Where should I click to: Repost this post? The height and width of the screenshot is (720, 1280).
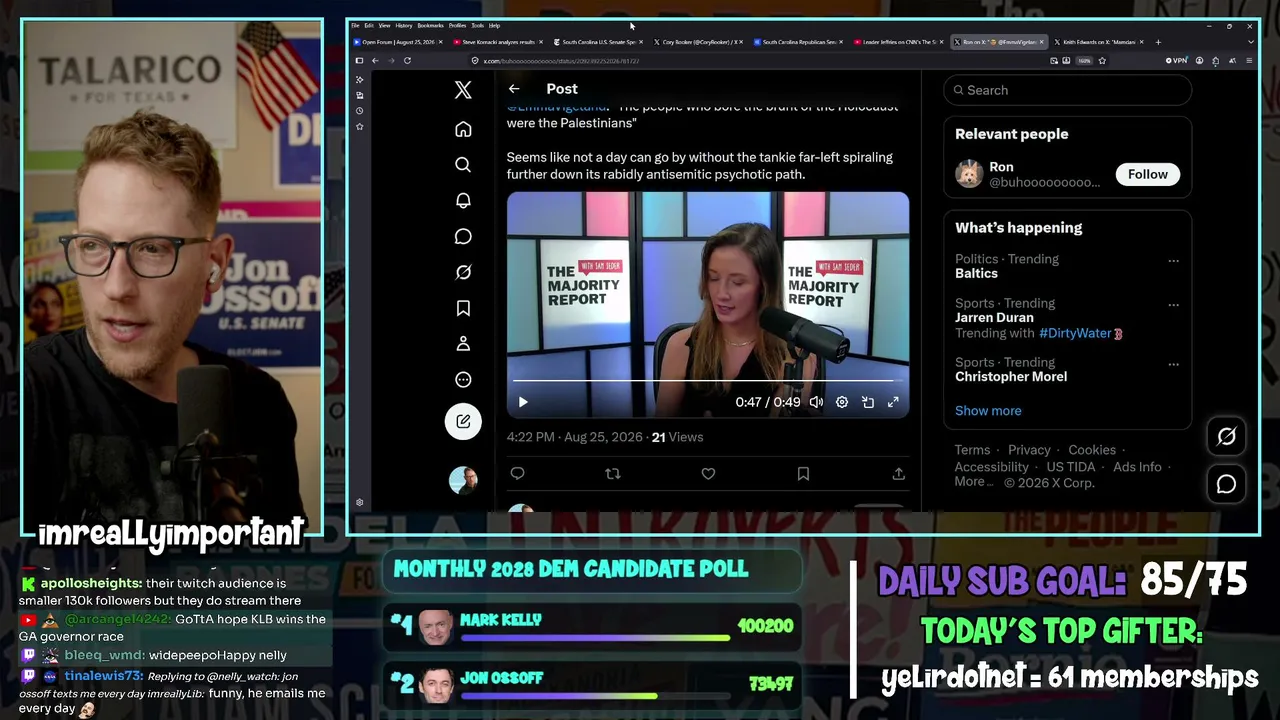pyautogui.click(x=613, y=474)
